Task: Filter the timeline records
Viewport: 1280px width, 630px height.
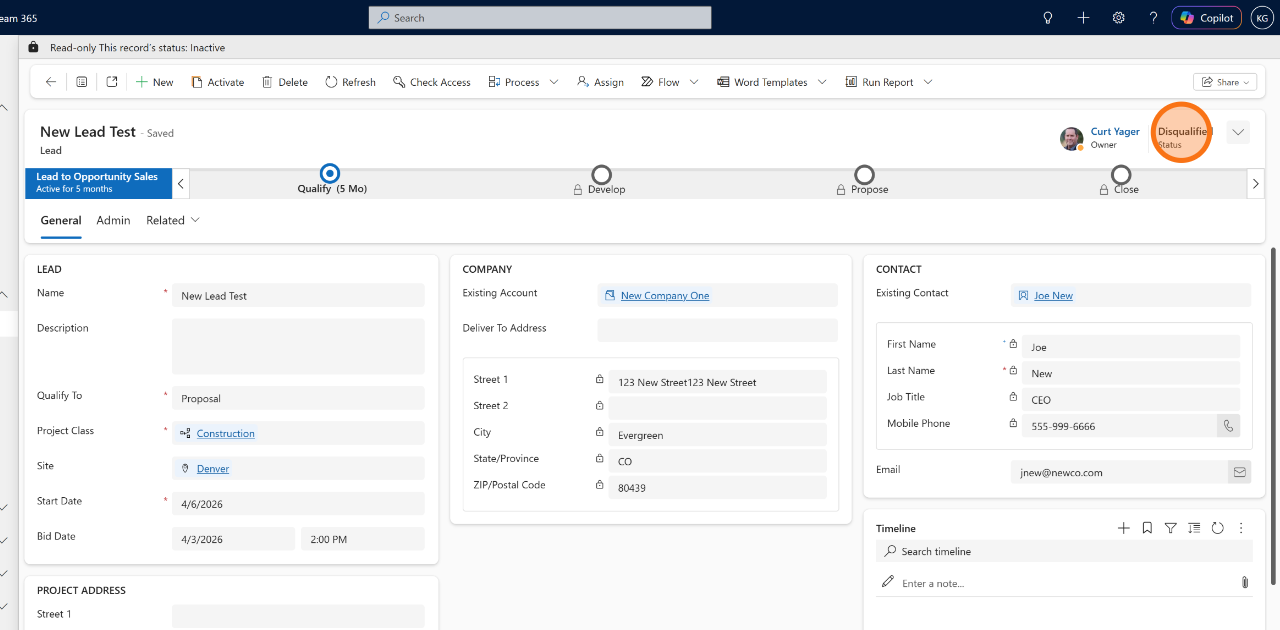Action: click(x=1171, y=528)
